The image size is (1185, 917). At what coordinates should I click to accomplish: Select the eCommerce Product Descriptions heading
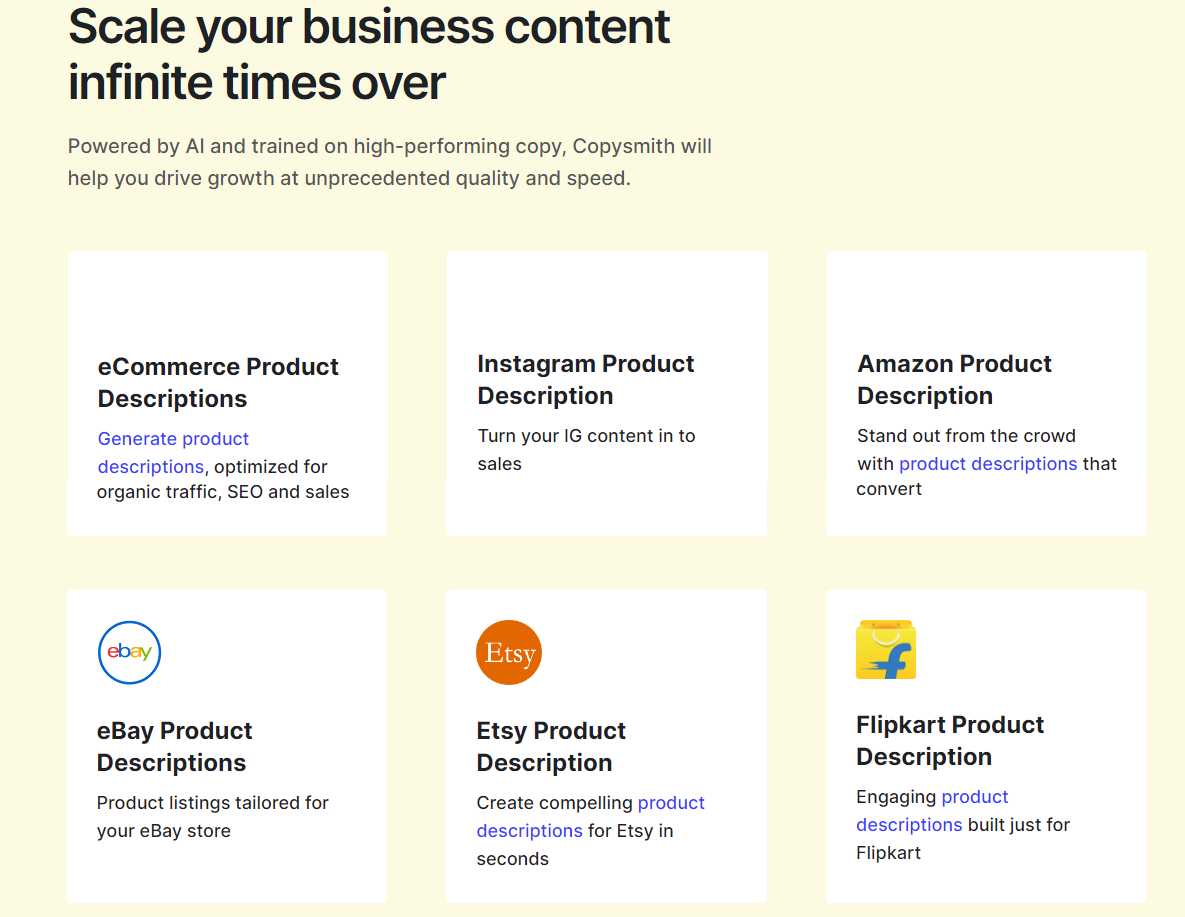pyautogui.click(x=217, y=382)
